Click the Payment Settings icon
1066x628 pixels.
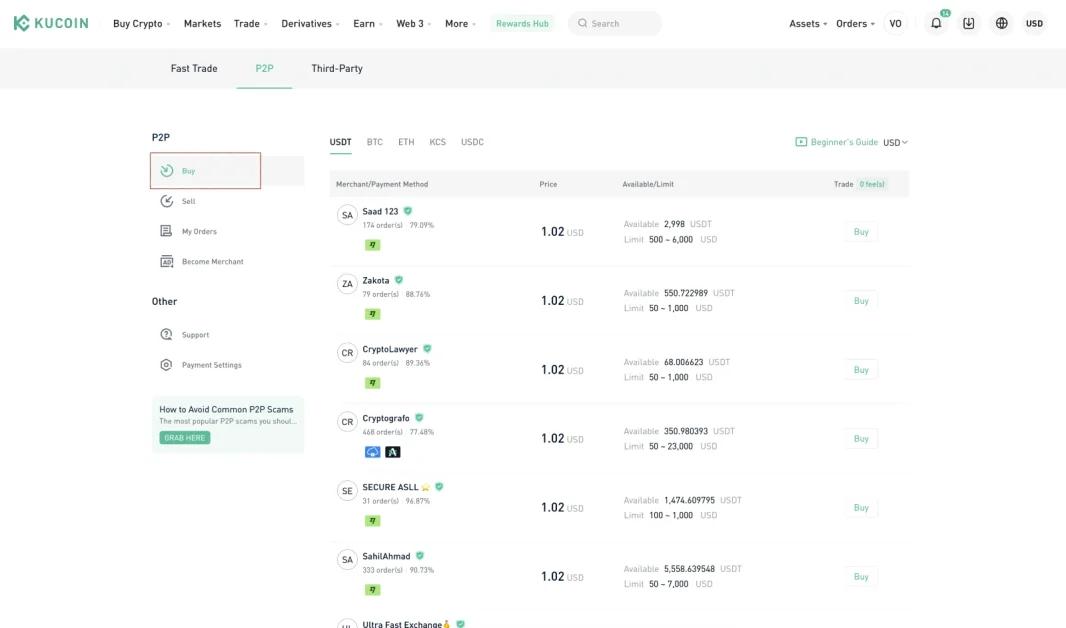[x=167, y=365]
